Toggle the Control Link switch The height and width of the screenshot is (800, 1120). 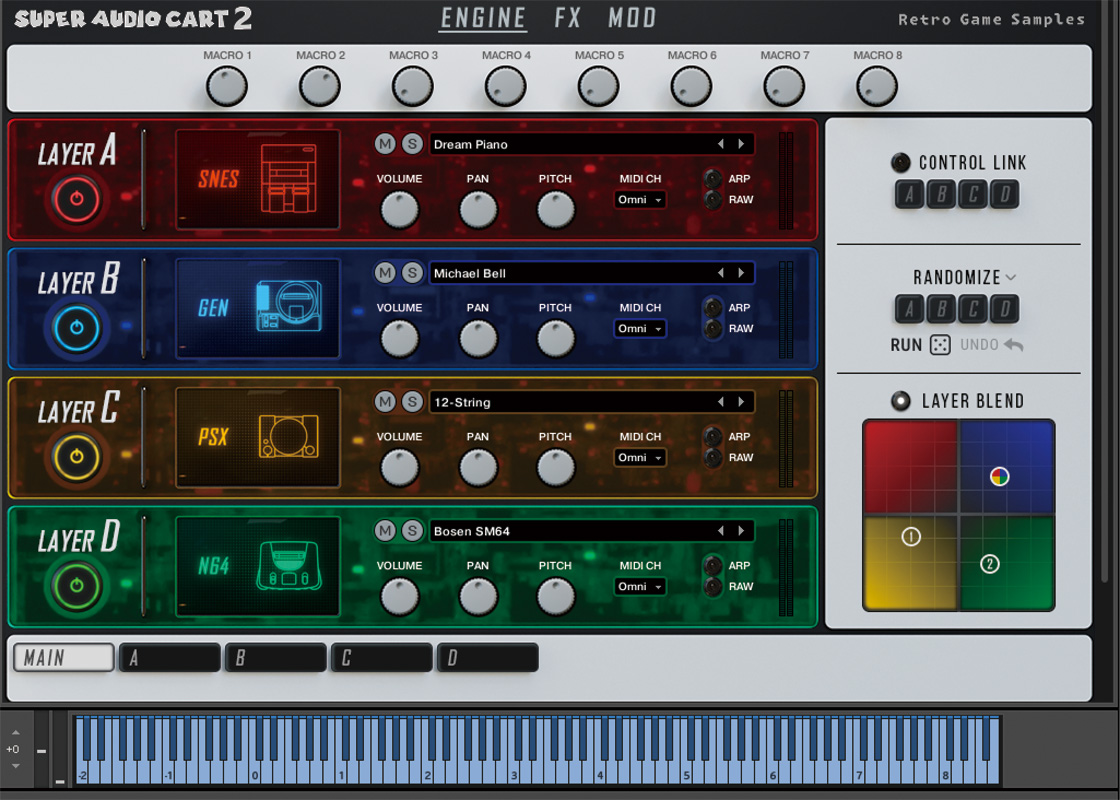click(901, 163)
